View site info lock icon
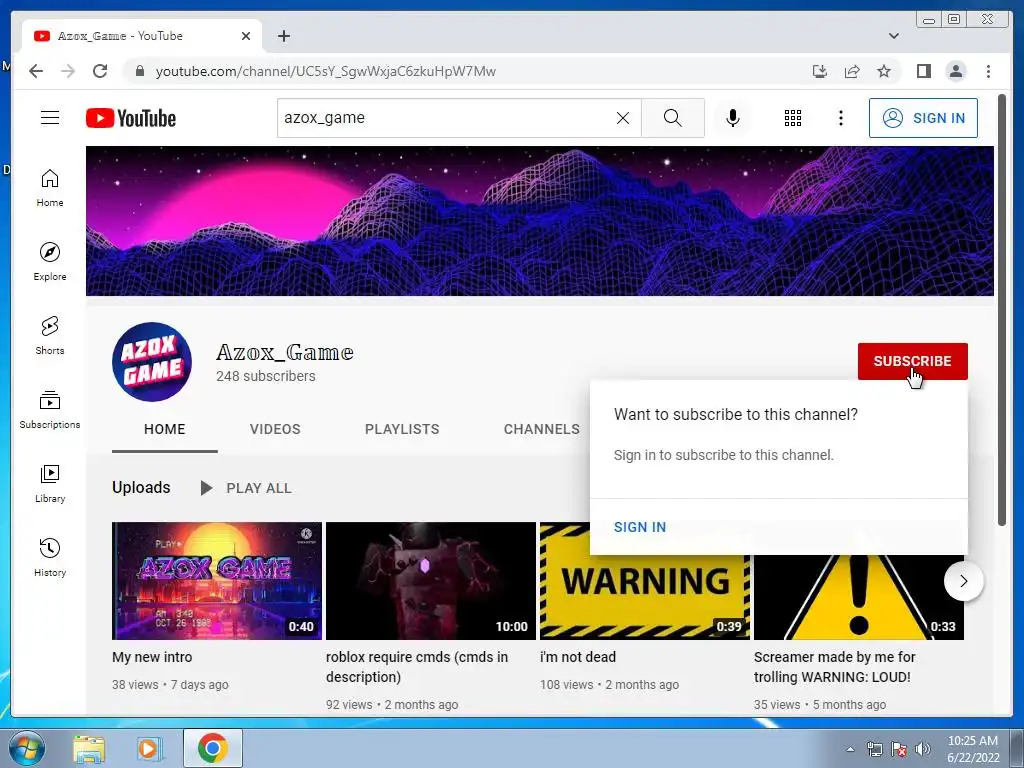1024x768 pixels. tap(139, 71)
